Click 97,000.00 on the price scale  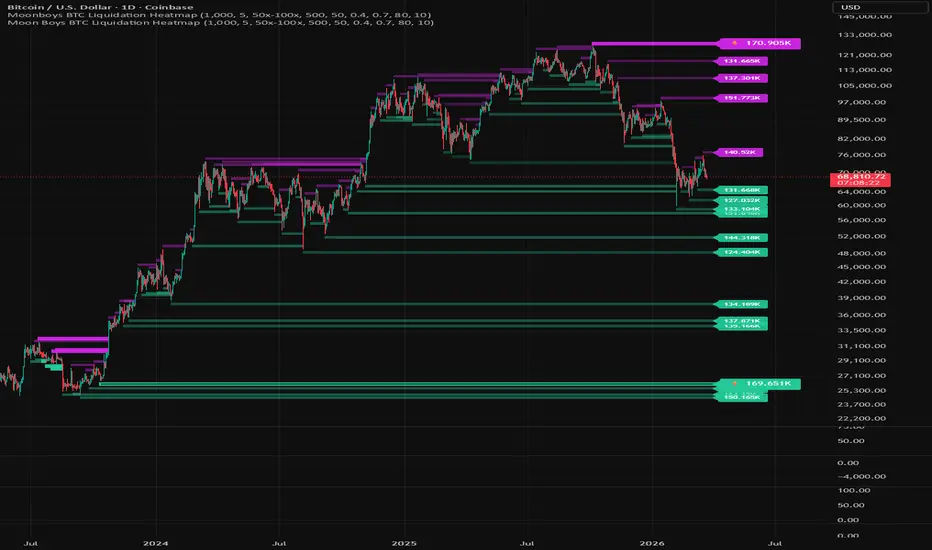861,102
